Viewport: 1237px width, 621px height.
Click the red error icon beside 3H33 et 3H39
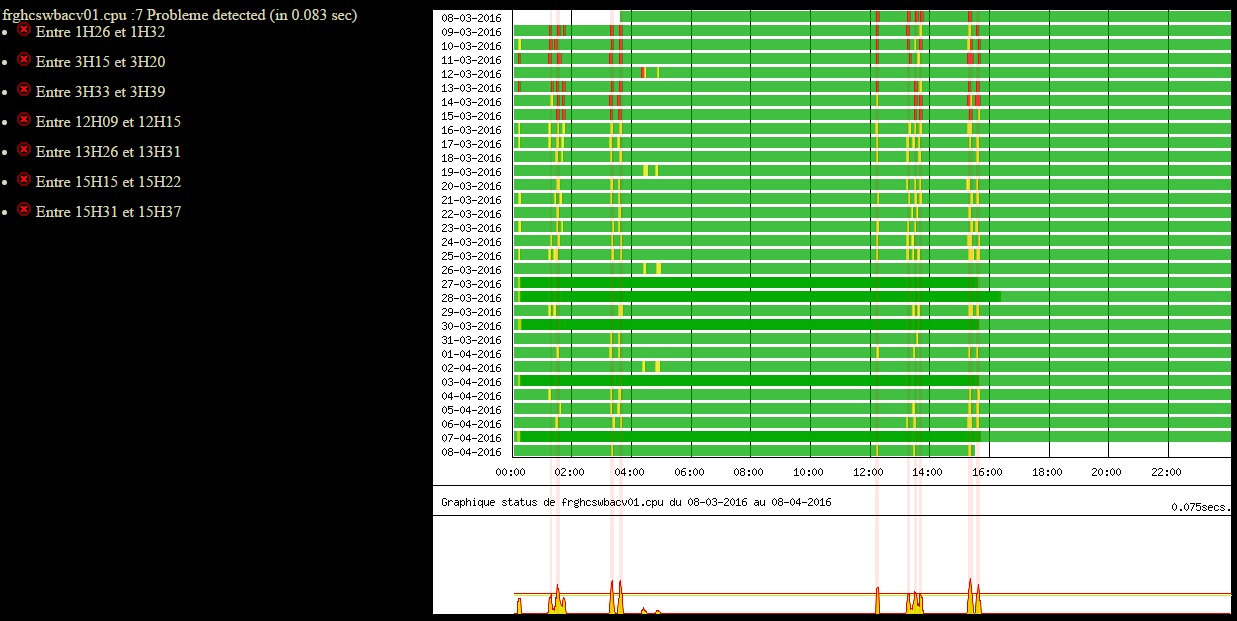coord(25,90)
